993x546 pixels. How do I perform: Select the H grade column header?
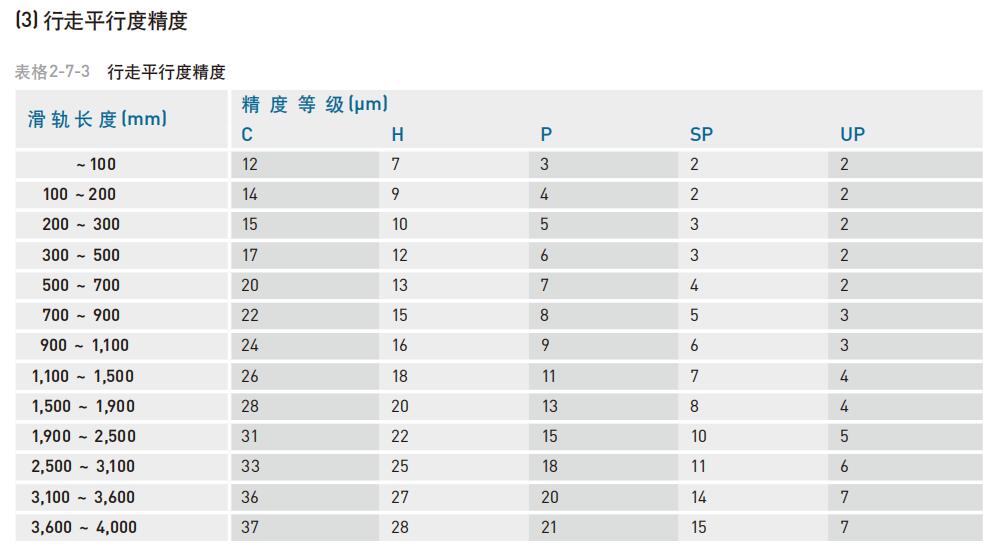398,135
